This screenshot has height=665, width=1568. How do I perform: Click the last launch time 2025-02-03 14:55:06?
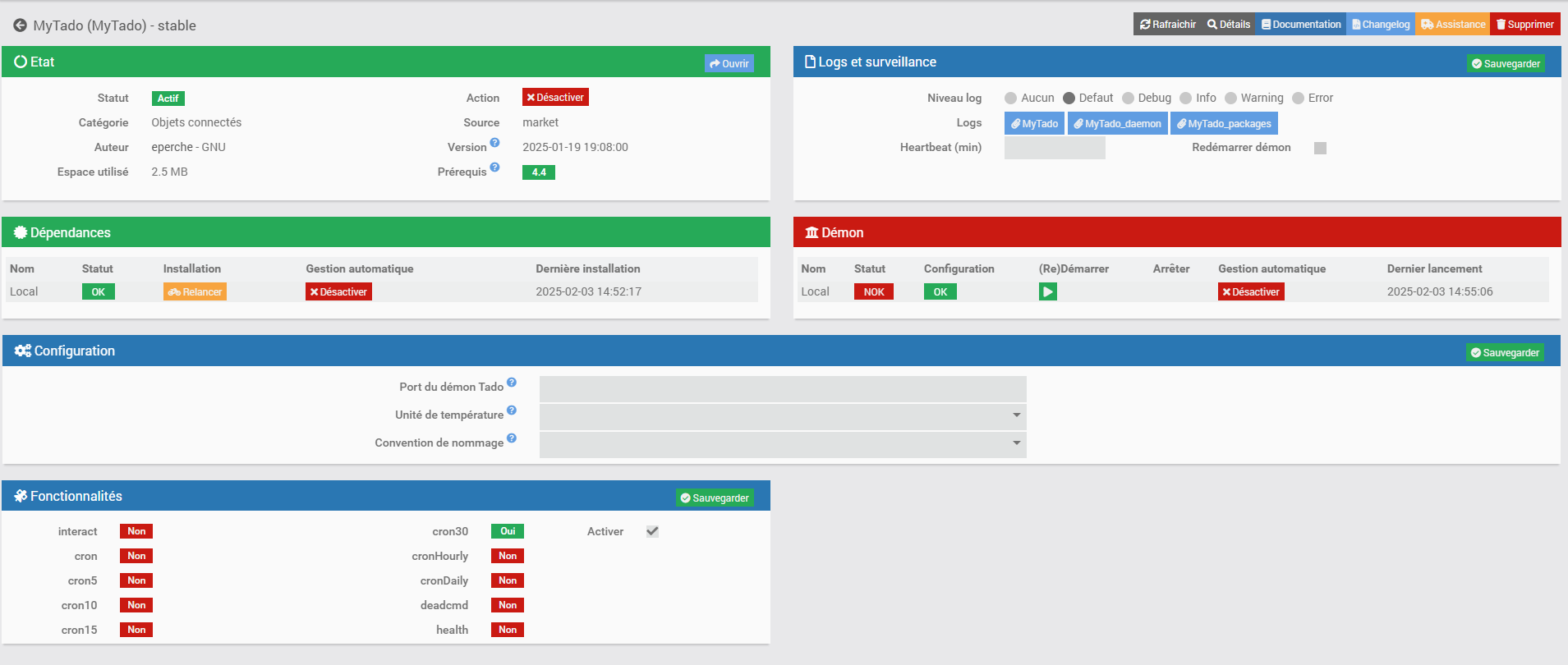coord(1440,291)
